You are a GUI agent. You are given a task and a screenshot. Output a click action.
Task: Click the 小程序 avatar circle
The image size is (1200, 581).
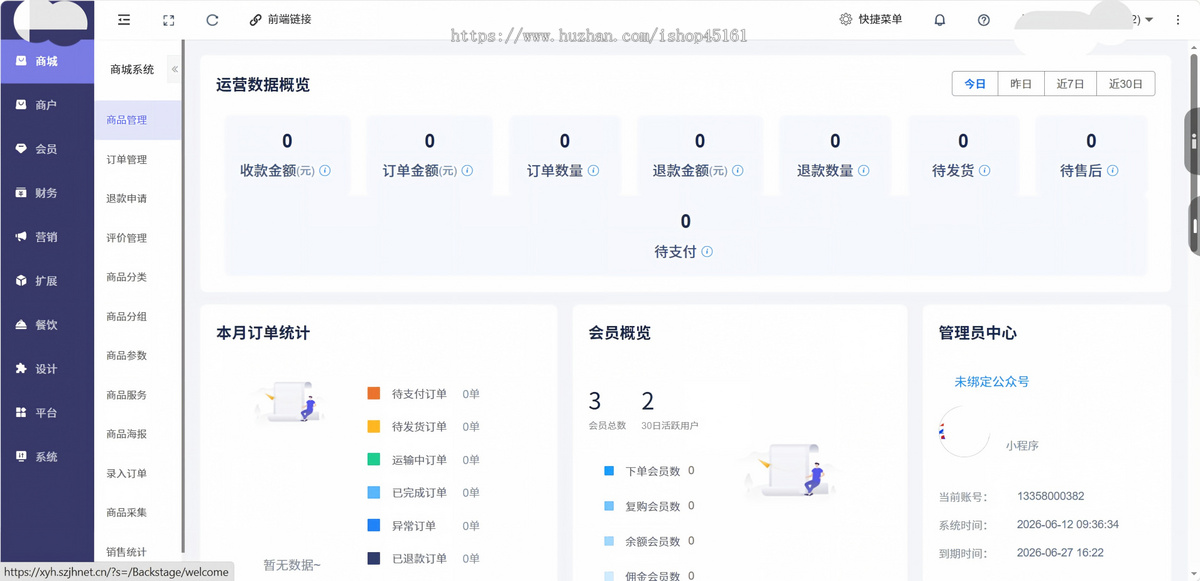[965, 431]
